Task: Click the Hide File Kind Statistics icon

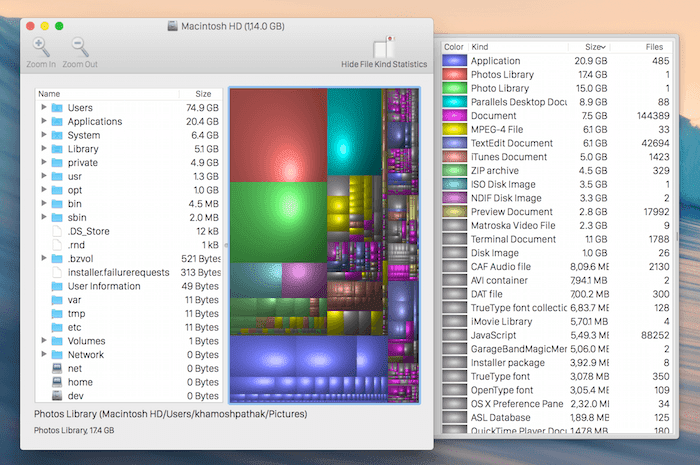Action: pyautogui.click(x=384, y=47)
